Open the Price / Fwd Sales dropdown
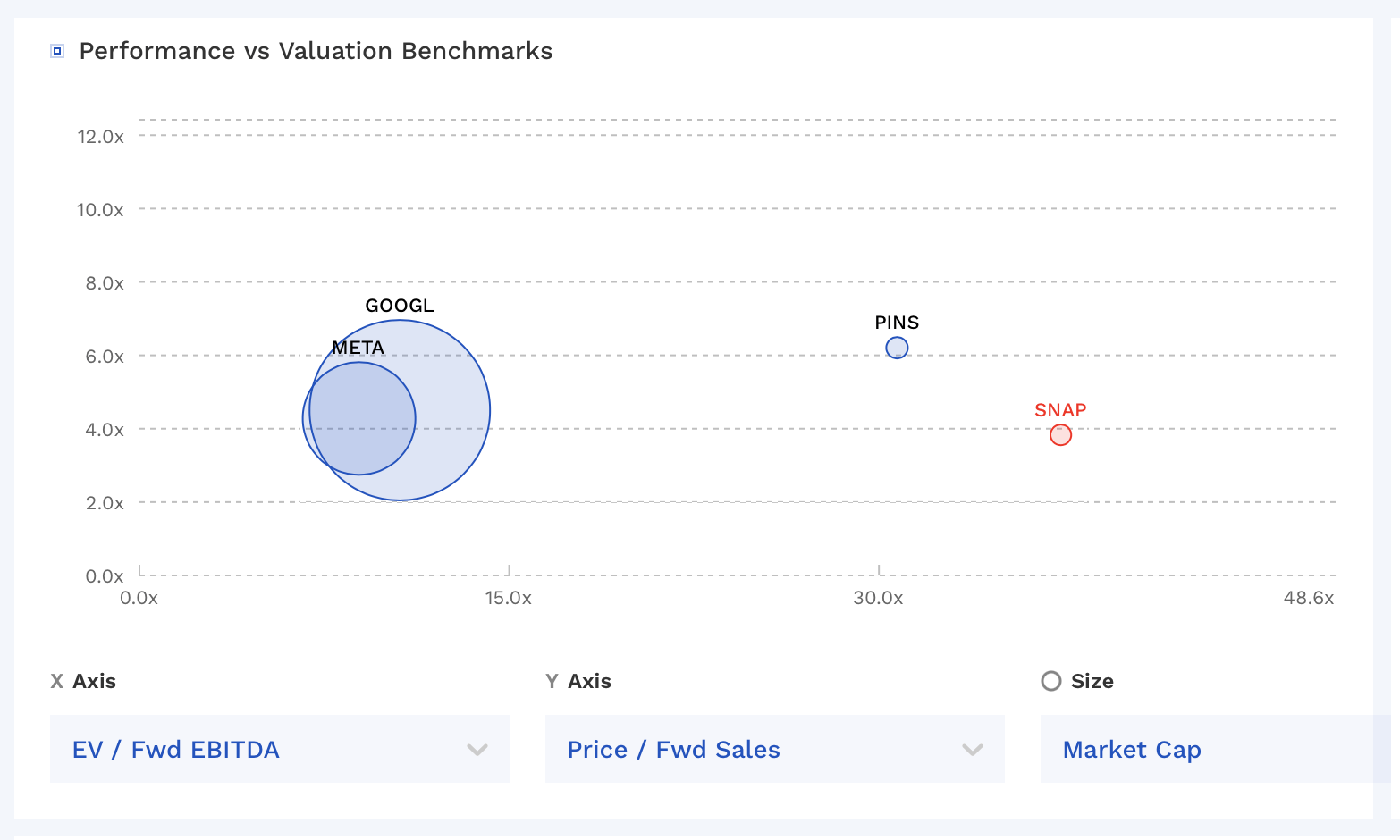 click(x=774, y=749)
